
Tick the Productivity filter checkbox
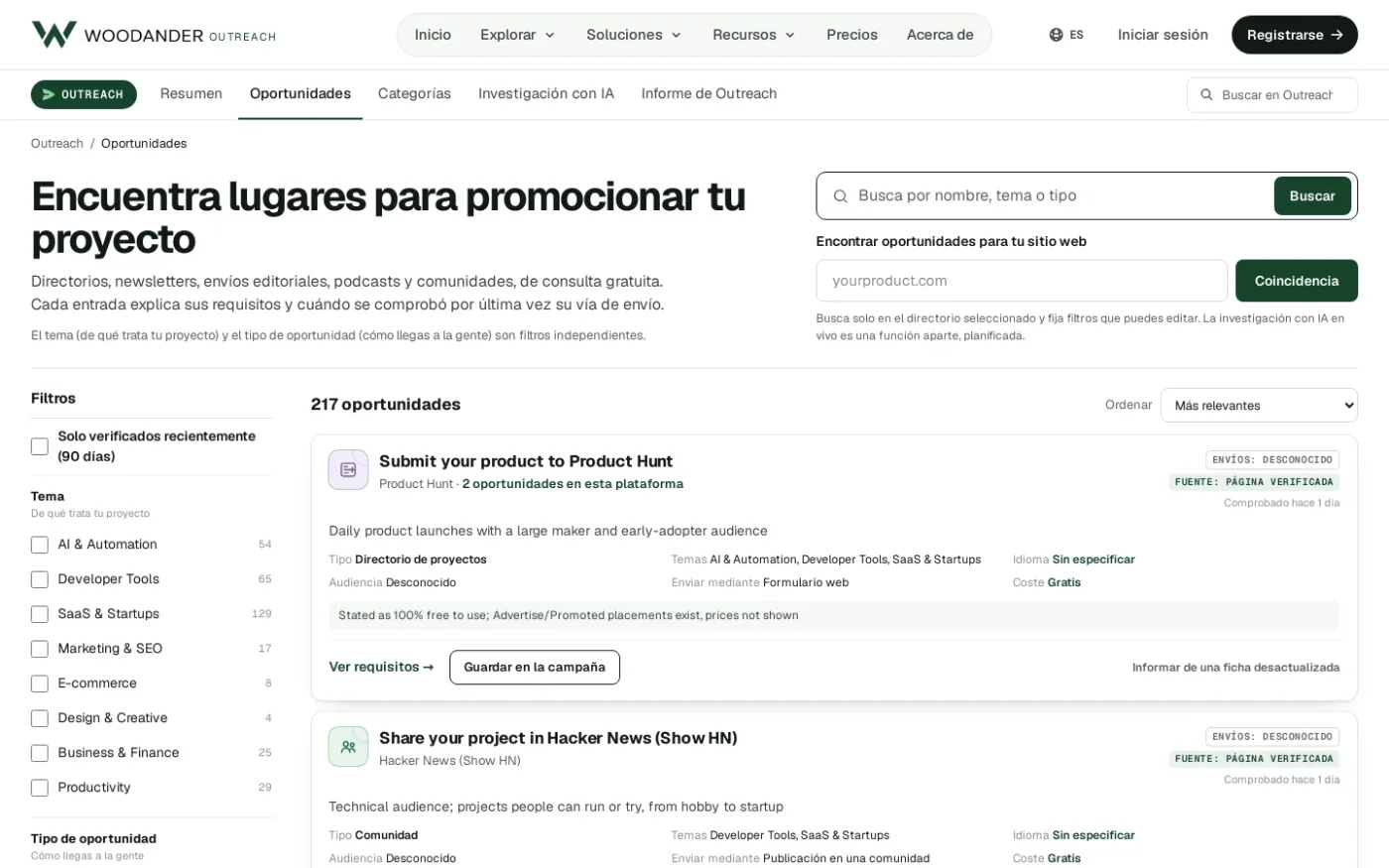pos(40,788)
